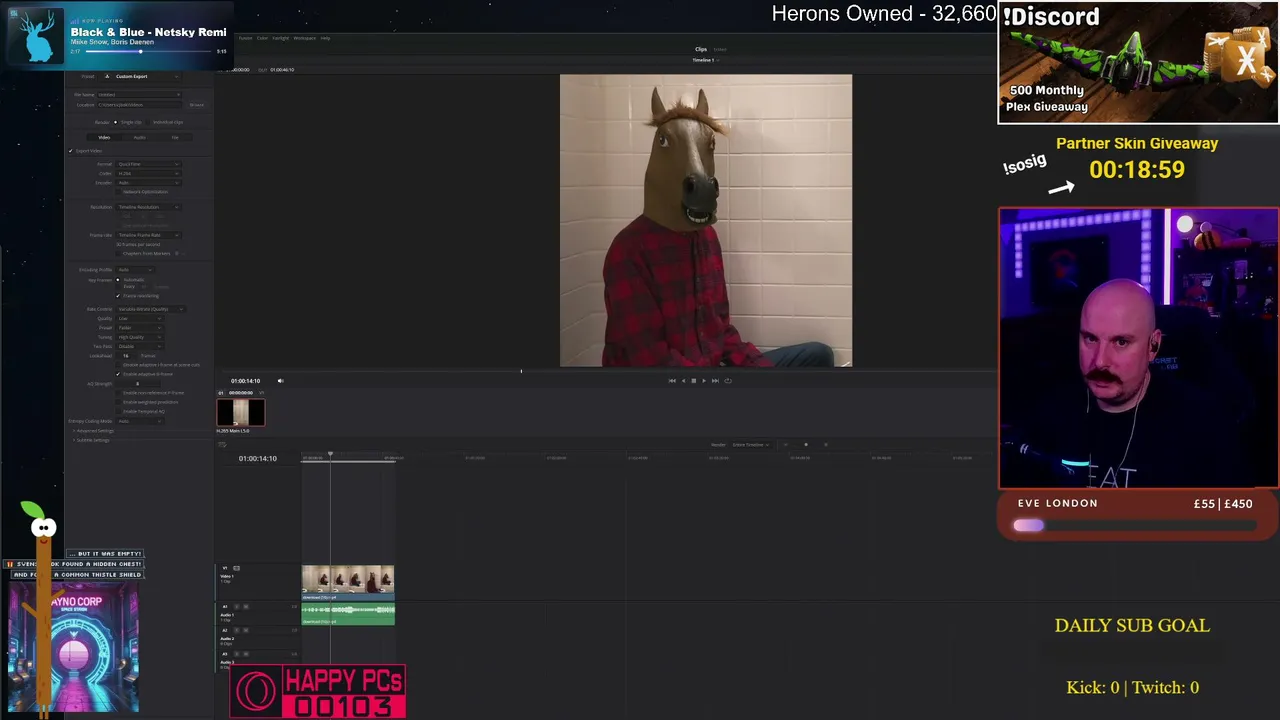Image resolution: width=1280 pixels, height=720 pixels.
Task: Click the timeline timecode 01:00:14:10
Action: (x=258, y=459)
